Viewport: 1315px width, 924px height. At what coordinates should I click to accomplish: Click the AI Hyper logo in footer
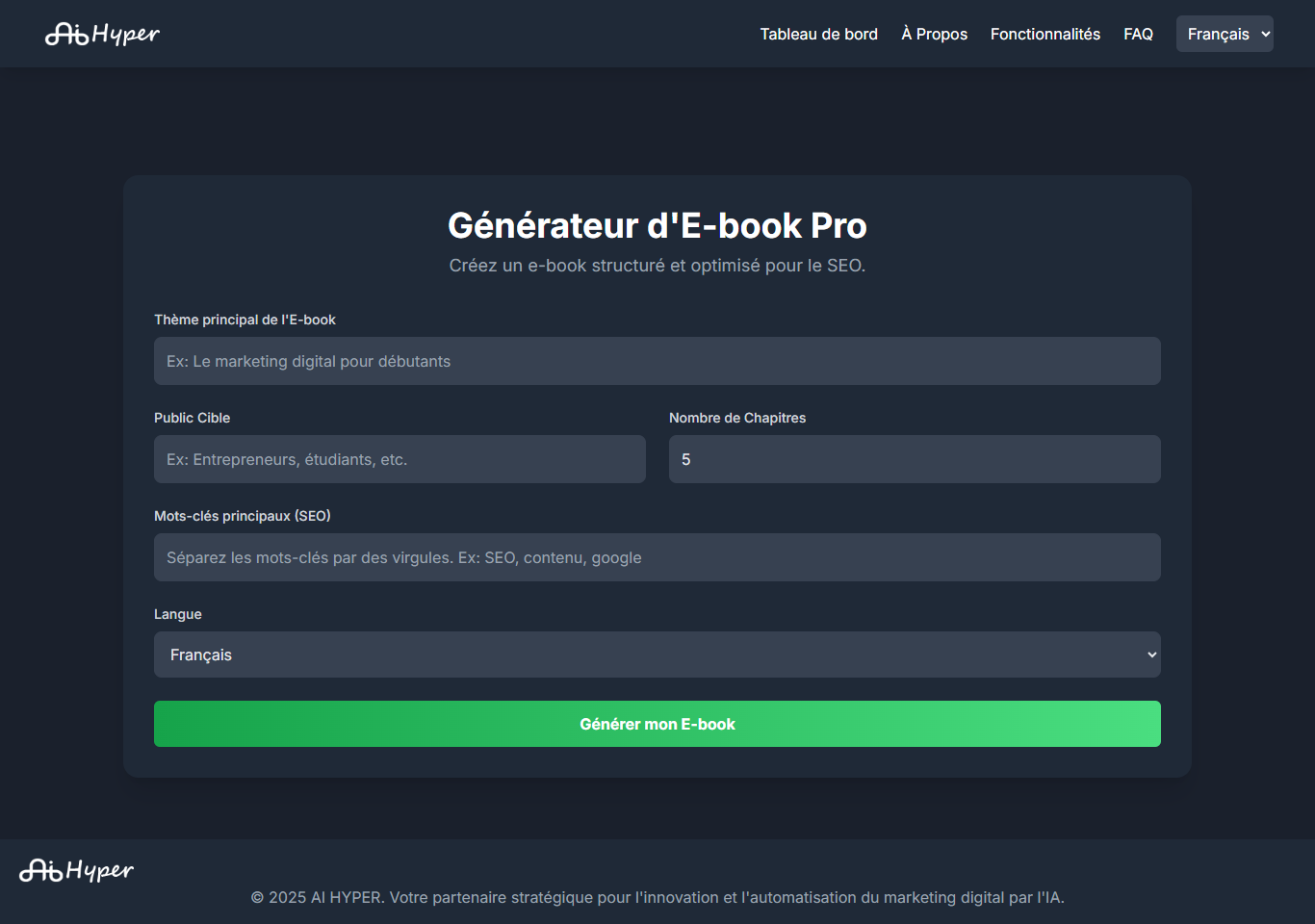76,870
